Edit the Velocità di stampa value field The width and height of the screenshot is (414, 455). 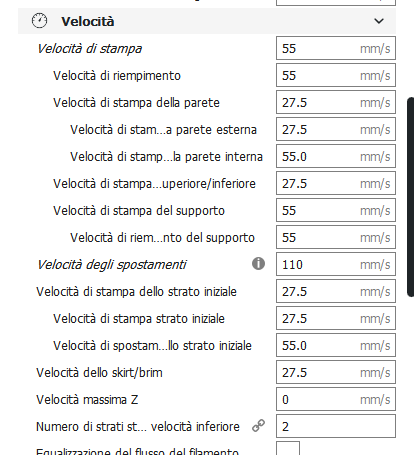click(x=336, y=48)
